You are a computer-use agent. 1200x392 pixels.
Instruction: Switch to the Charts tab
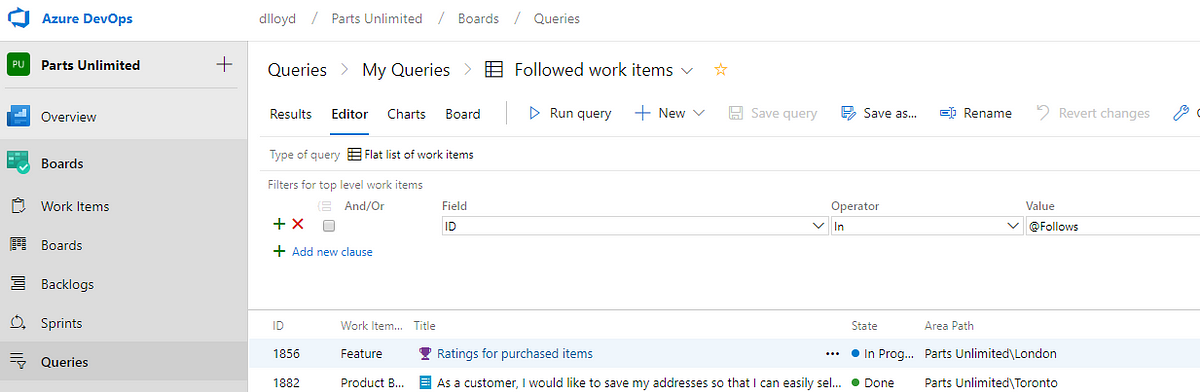pos(406,114)
